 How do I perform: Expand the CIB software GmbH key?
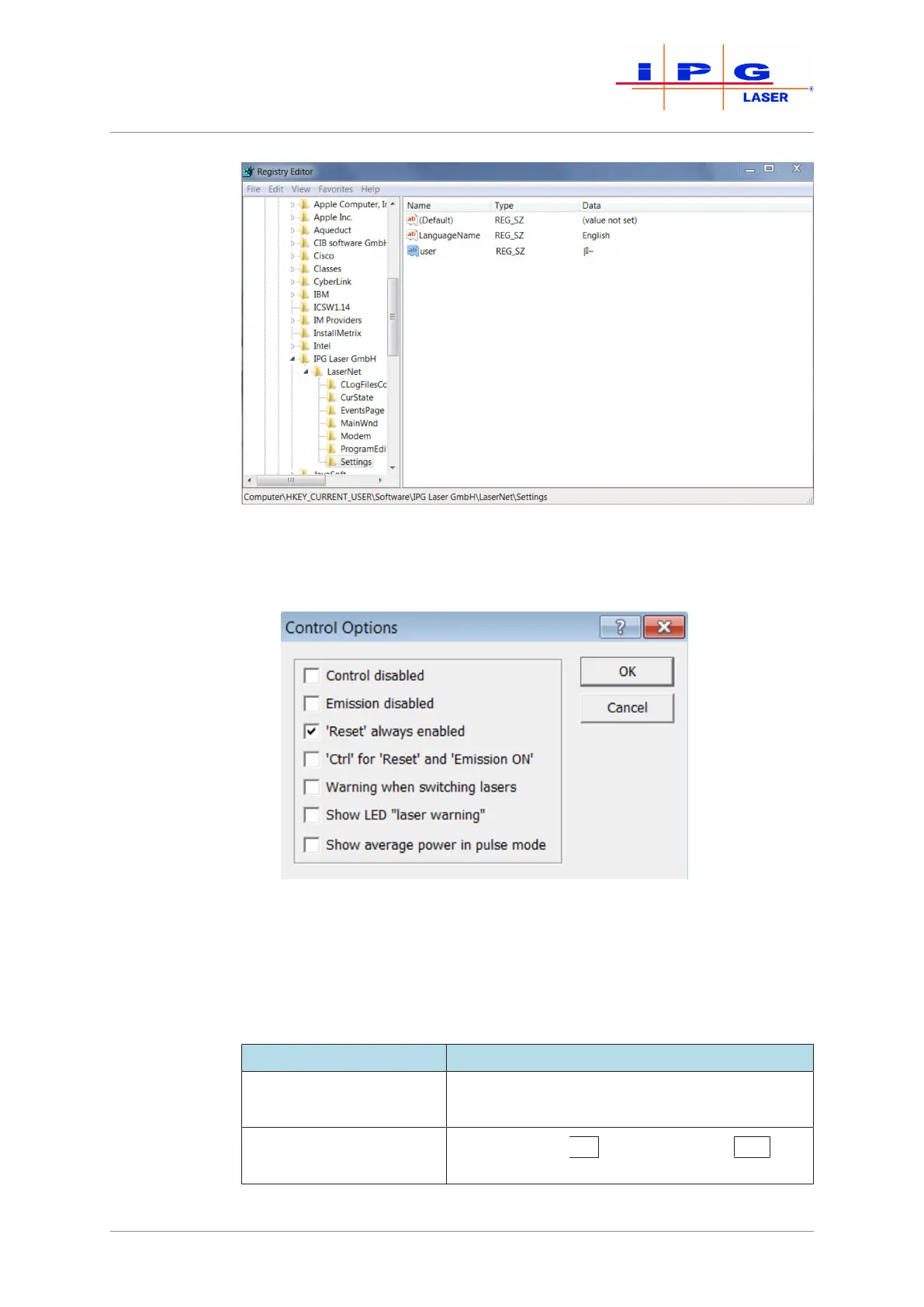[292, 244]
